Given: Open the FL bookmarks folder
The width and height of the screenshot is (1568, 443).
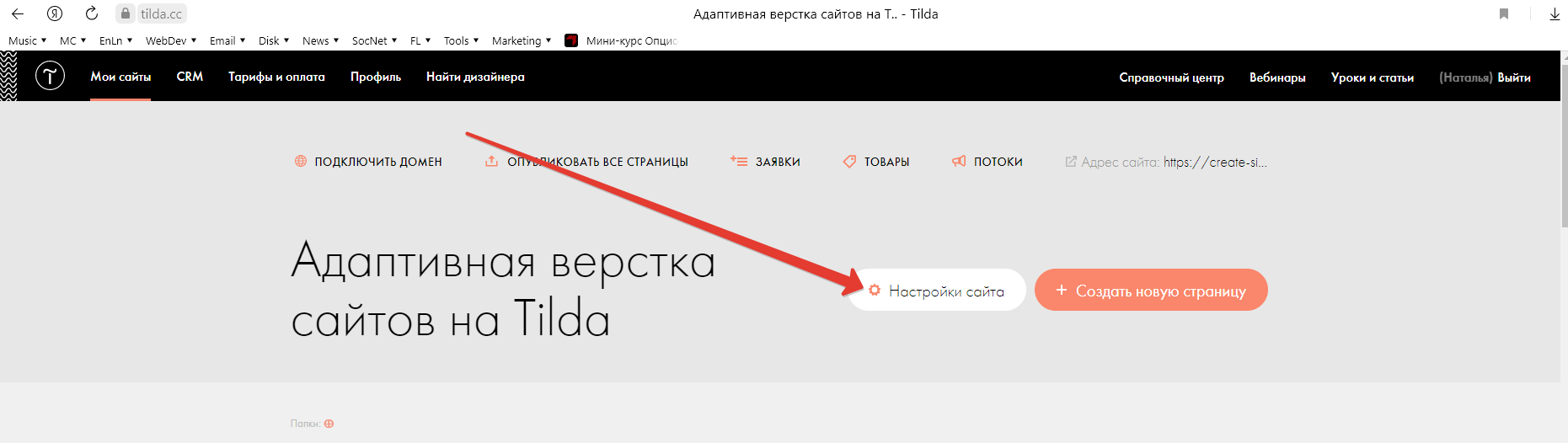Looking at the screenshot, I should 420,40.
